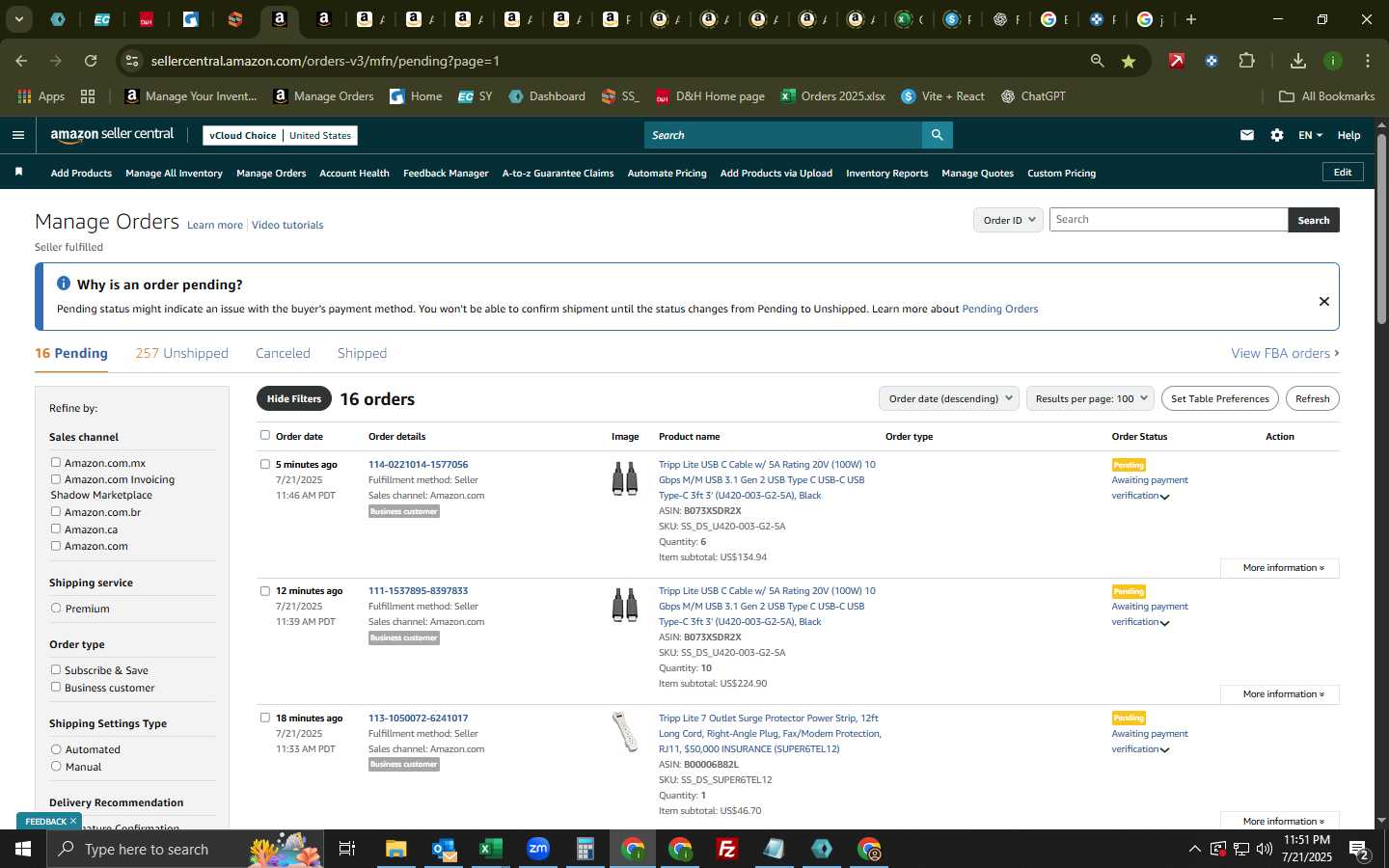Screen dimensions: 1389x868
Task: Open Outlook from the taskbar
Action: [x=444, y=849]
